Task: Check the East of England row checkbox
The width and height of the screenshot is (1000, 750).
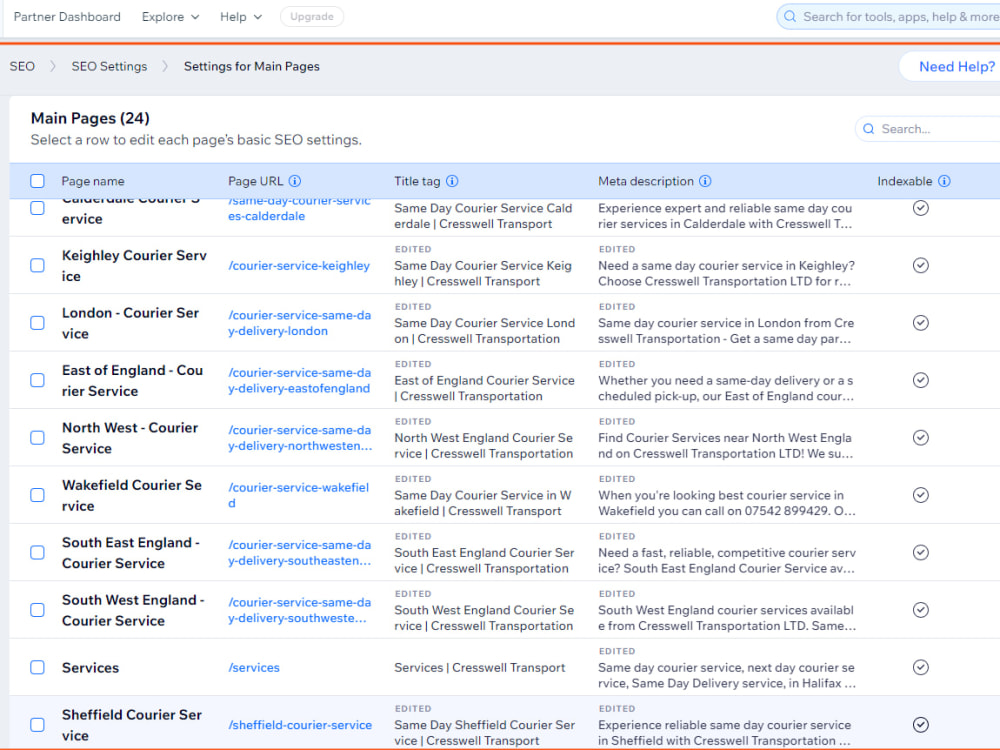Action: pyautogui.click(x=38, y=380)
